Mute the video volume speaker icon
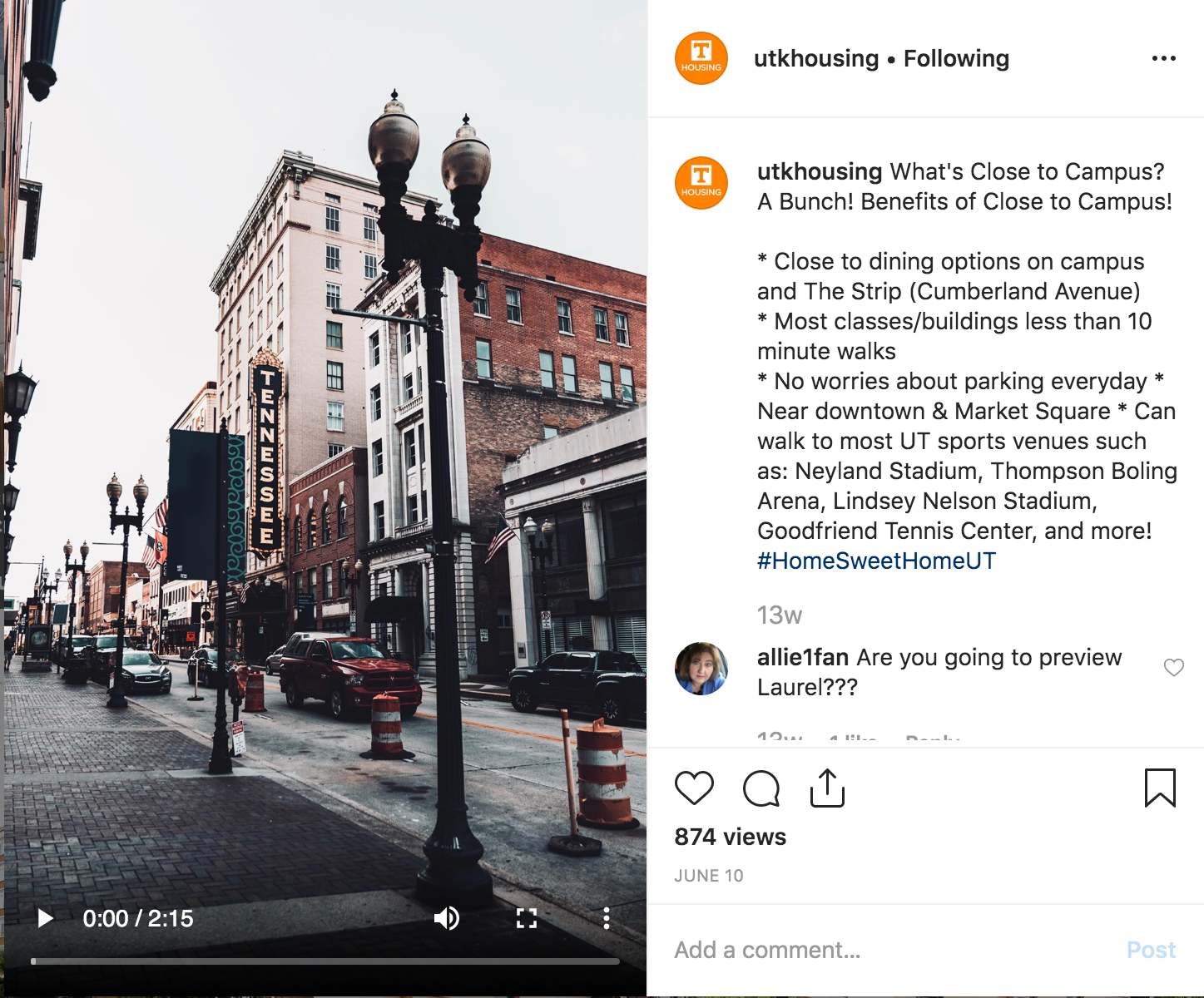 [447, 918]
